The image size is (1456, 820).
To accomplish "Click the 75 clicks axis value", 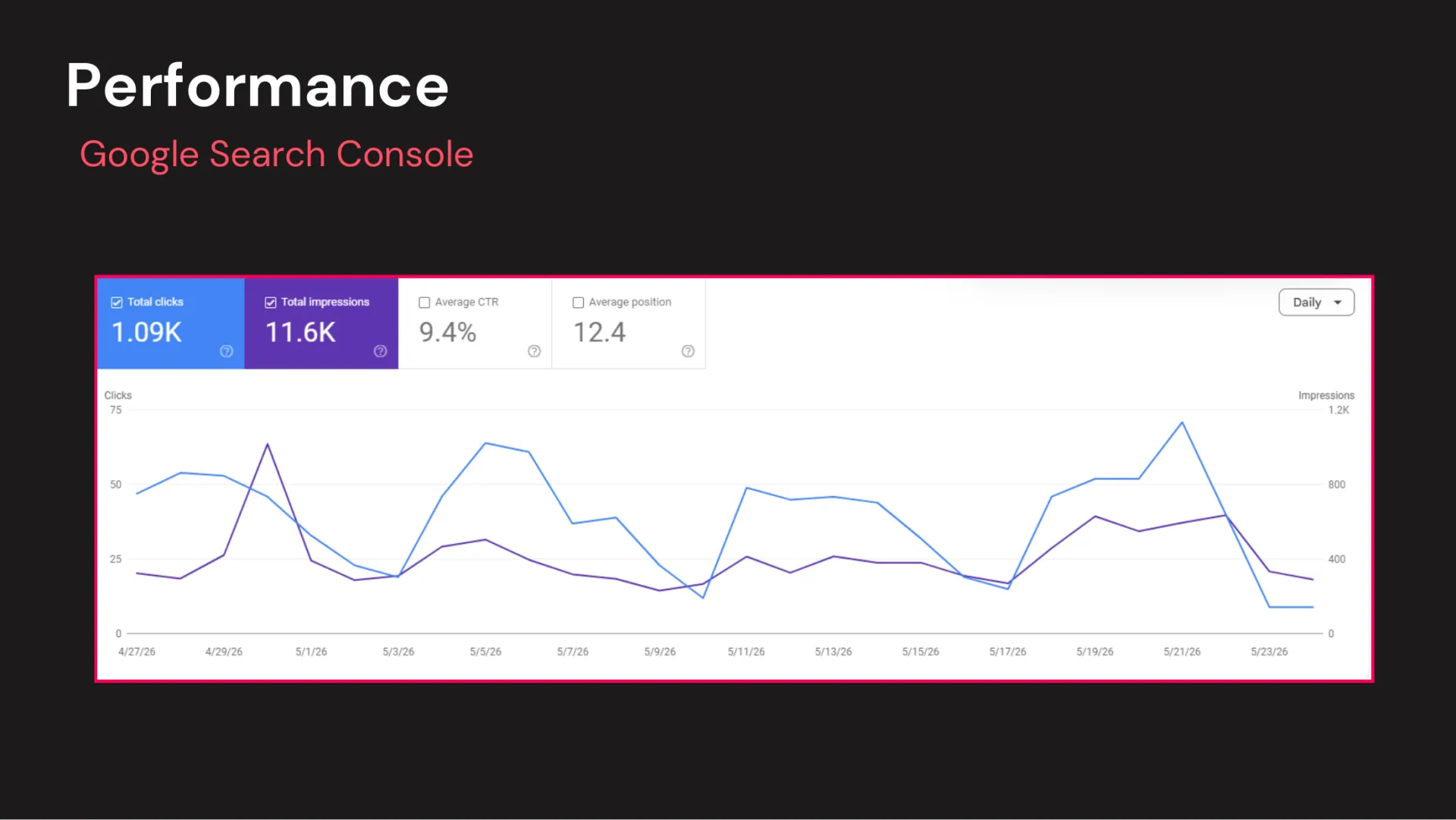I will tap(115, 410).
